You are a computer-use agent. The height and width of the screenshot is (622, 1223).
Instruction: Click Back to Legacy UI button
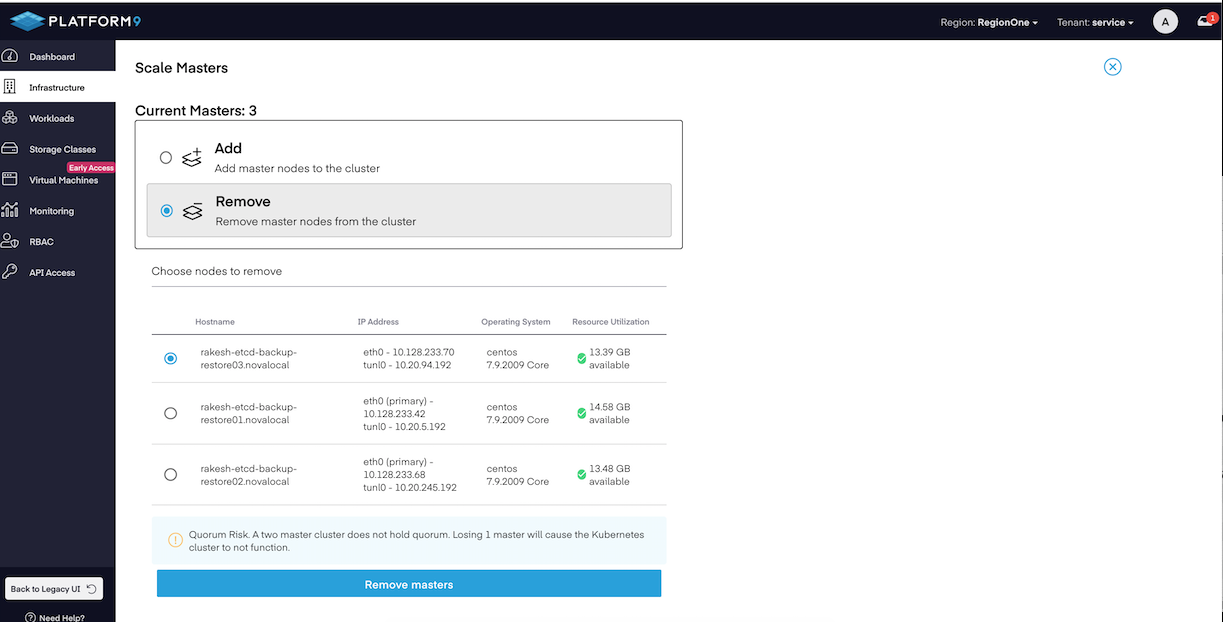pyautogui.click(x=54, y=589)
